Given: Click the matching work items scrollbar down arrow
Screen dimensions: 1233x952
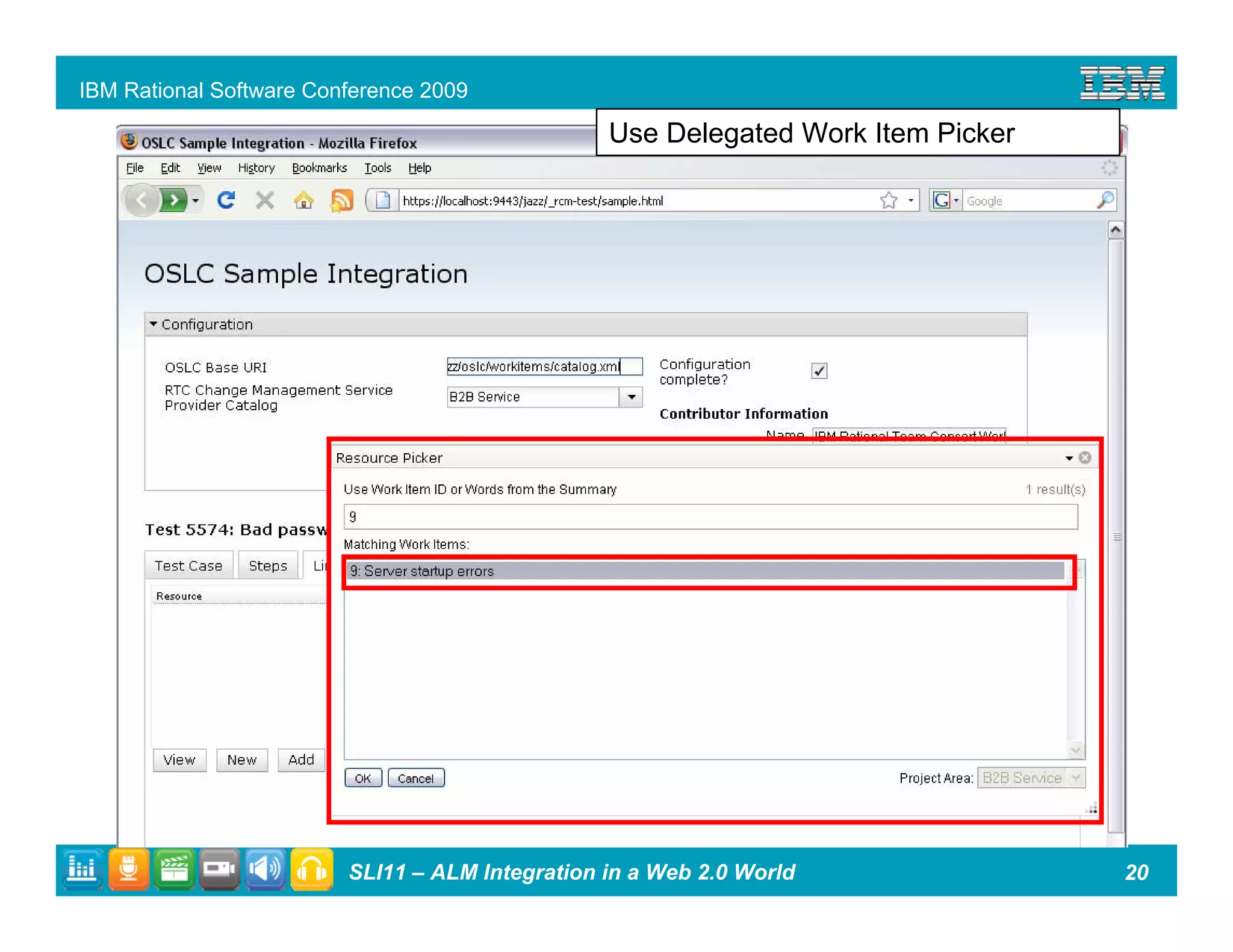Looking at the screenshot, I should click(x=1075, y=750).
